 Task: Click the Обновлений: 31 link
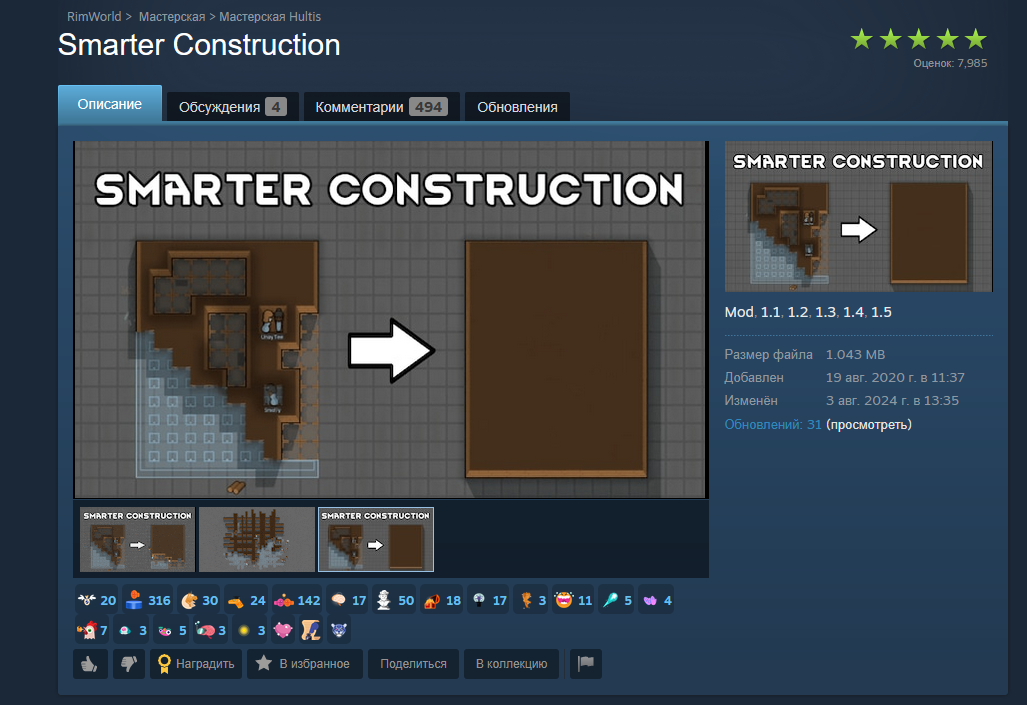pyautogui.click(x=772, y=425)
